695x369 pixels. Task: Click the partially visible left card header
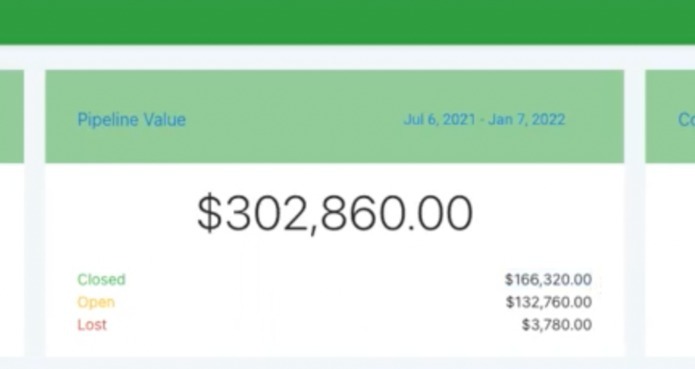coord(12,117)
